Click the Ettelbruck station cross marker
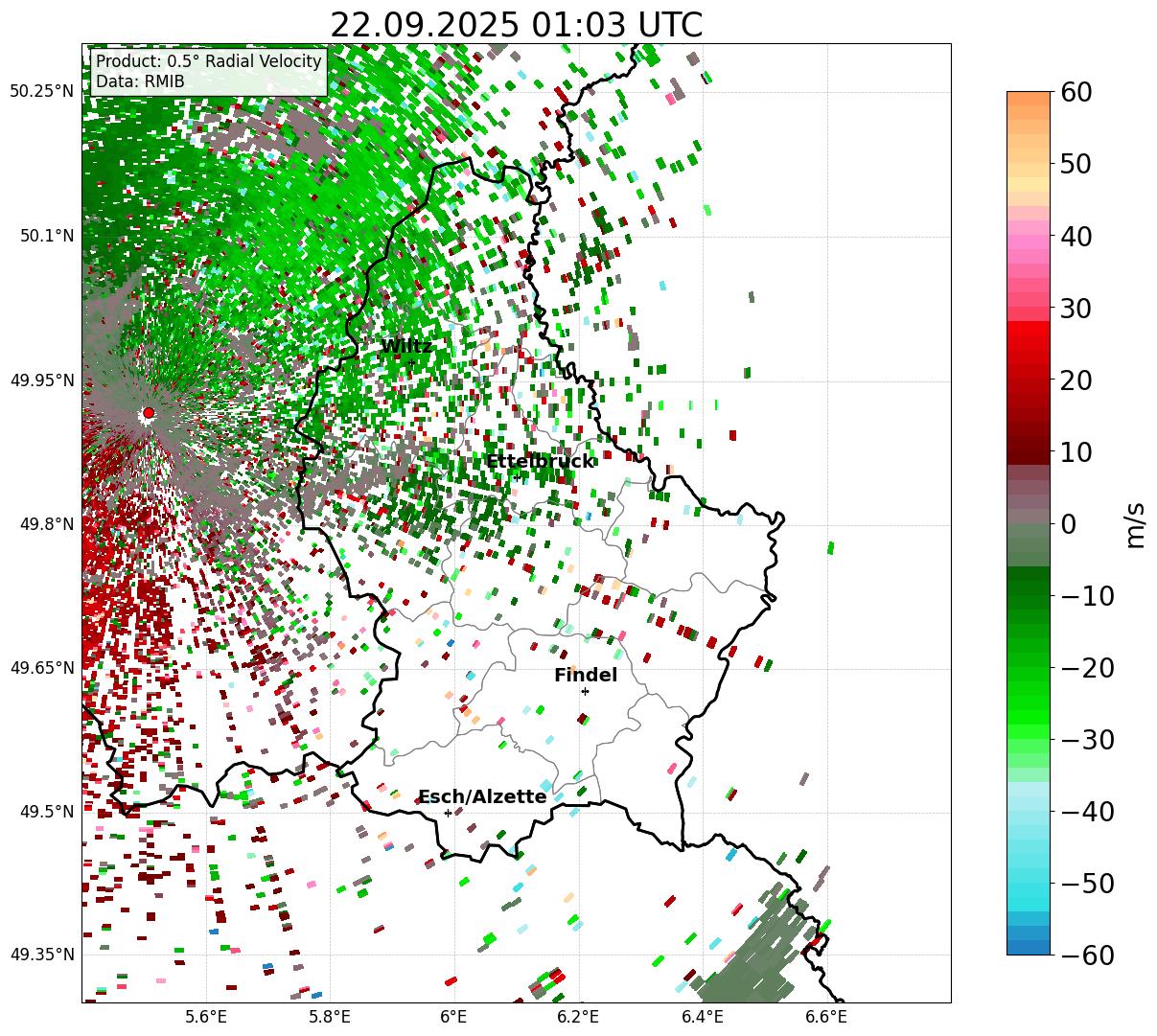The width and height of the screenshot is (1157, 1036). (517, 477)
